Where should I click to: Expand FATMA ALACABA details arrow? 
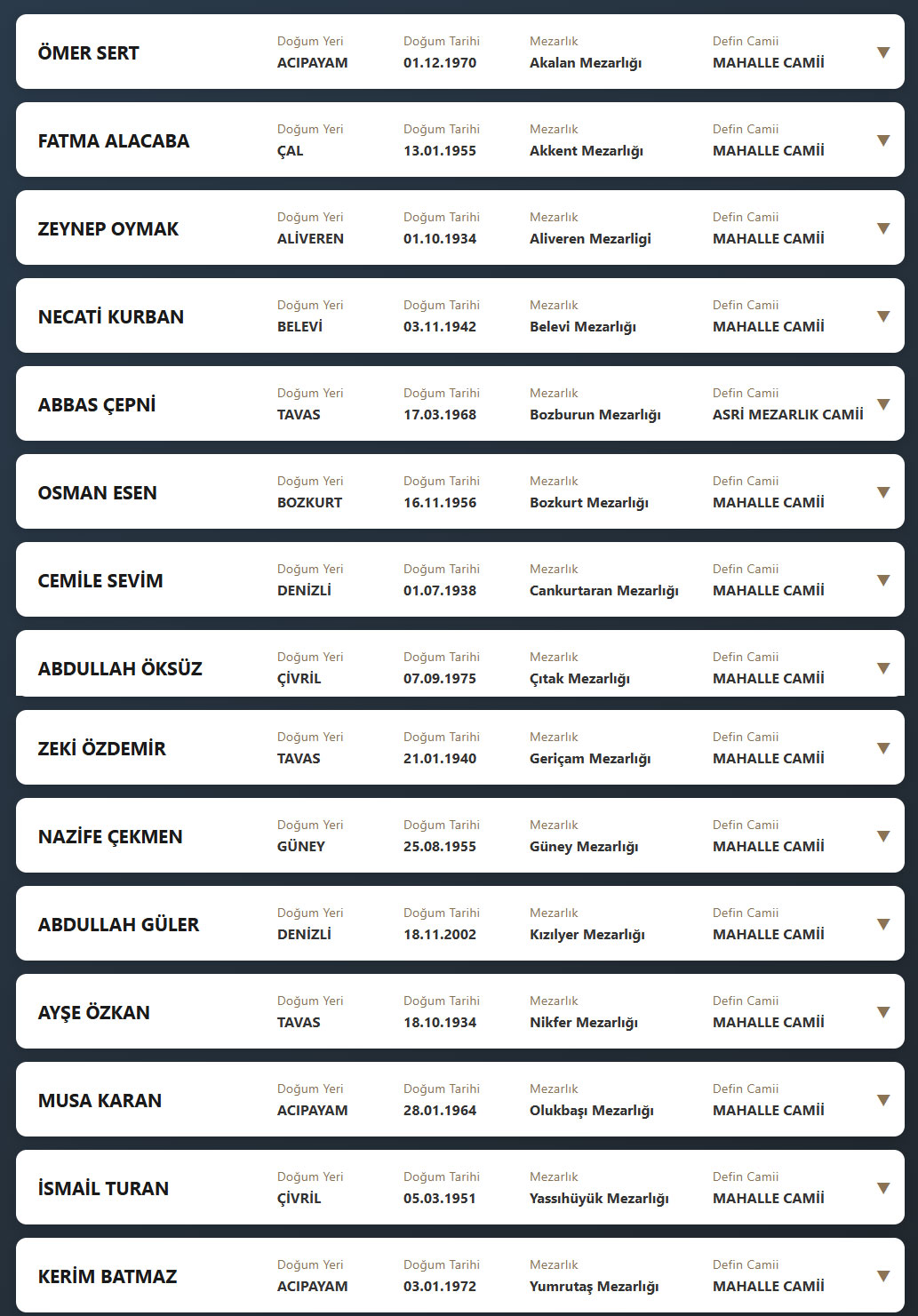pyautogui.click(x=883, y=140)
